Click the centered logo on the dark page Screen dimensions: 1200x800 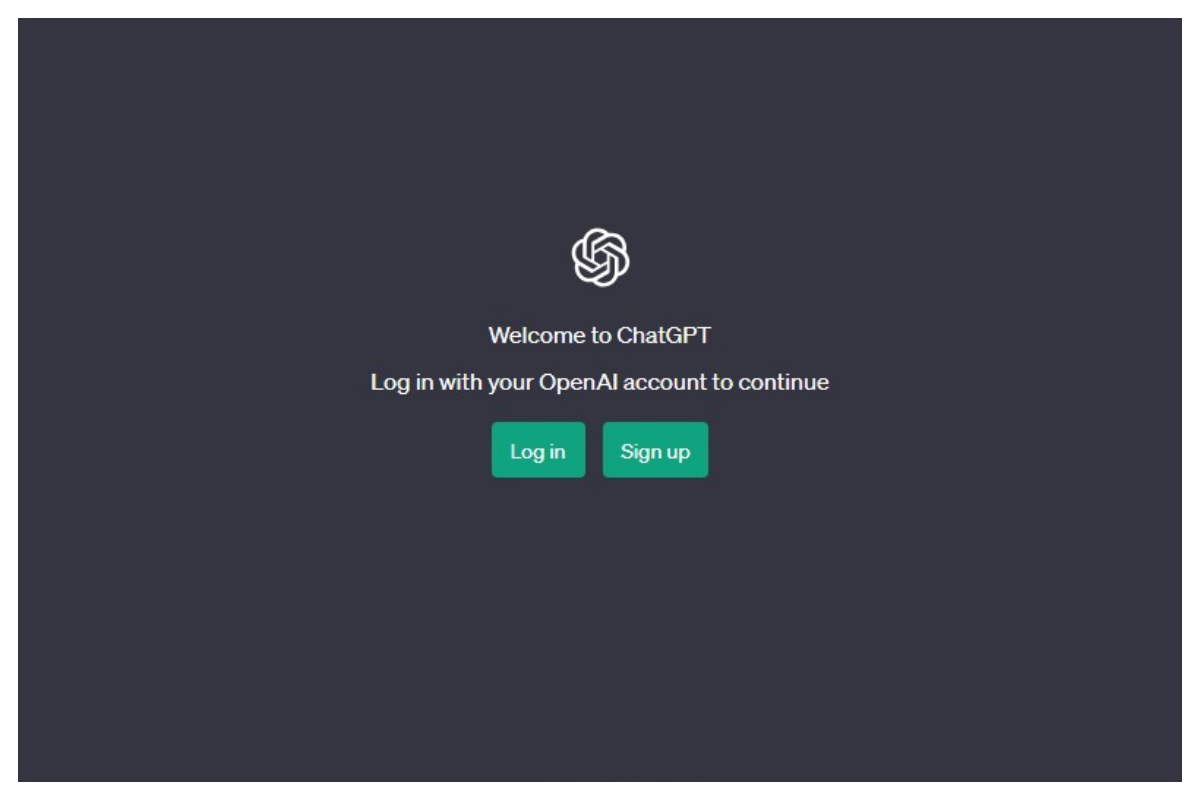click(600, 256)
